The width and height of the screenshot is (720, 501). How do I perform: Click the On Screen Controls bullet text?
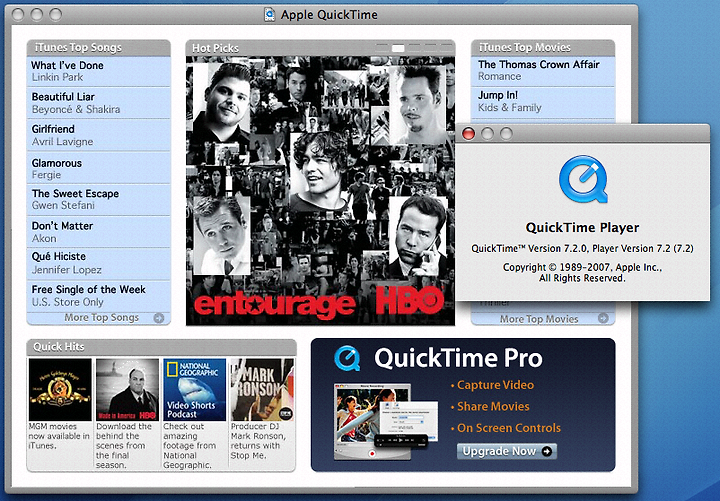tap(509, 428)
